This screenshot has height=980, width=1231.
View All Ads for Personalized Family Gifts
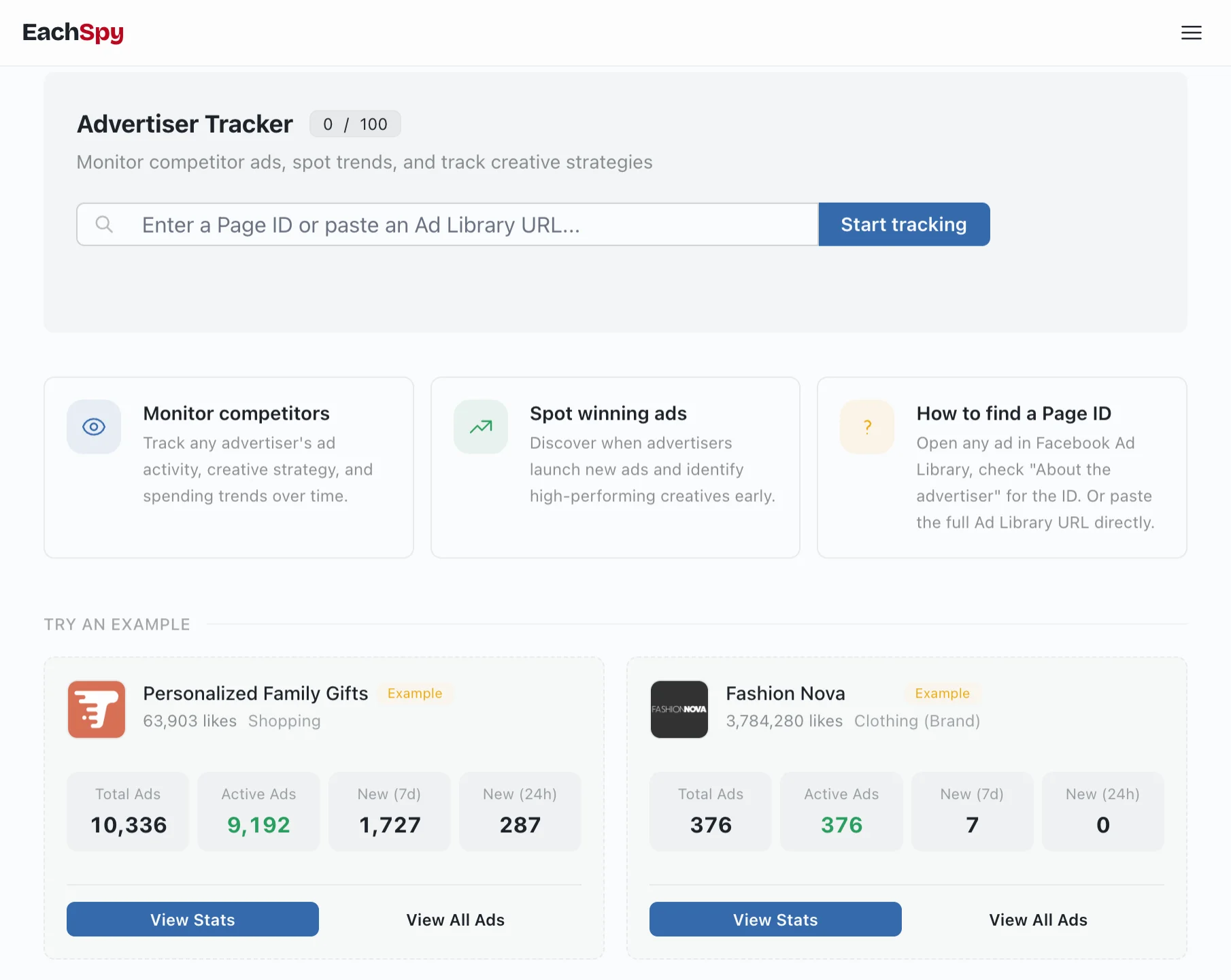(x=456, y=919)
